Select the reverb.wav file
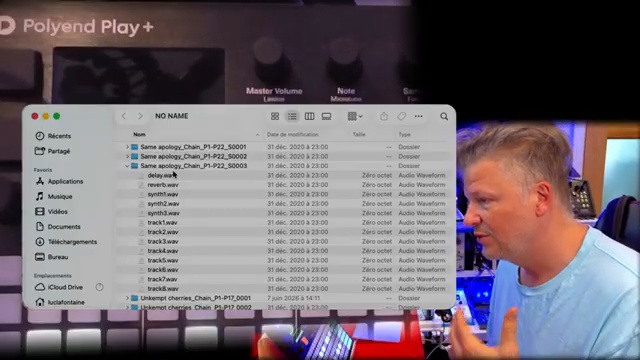 163,184
